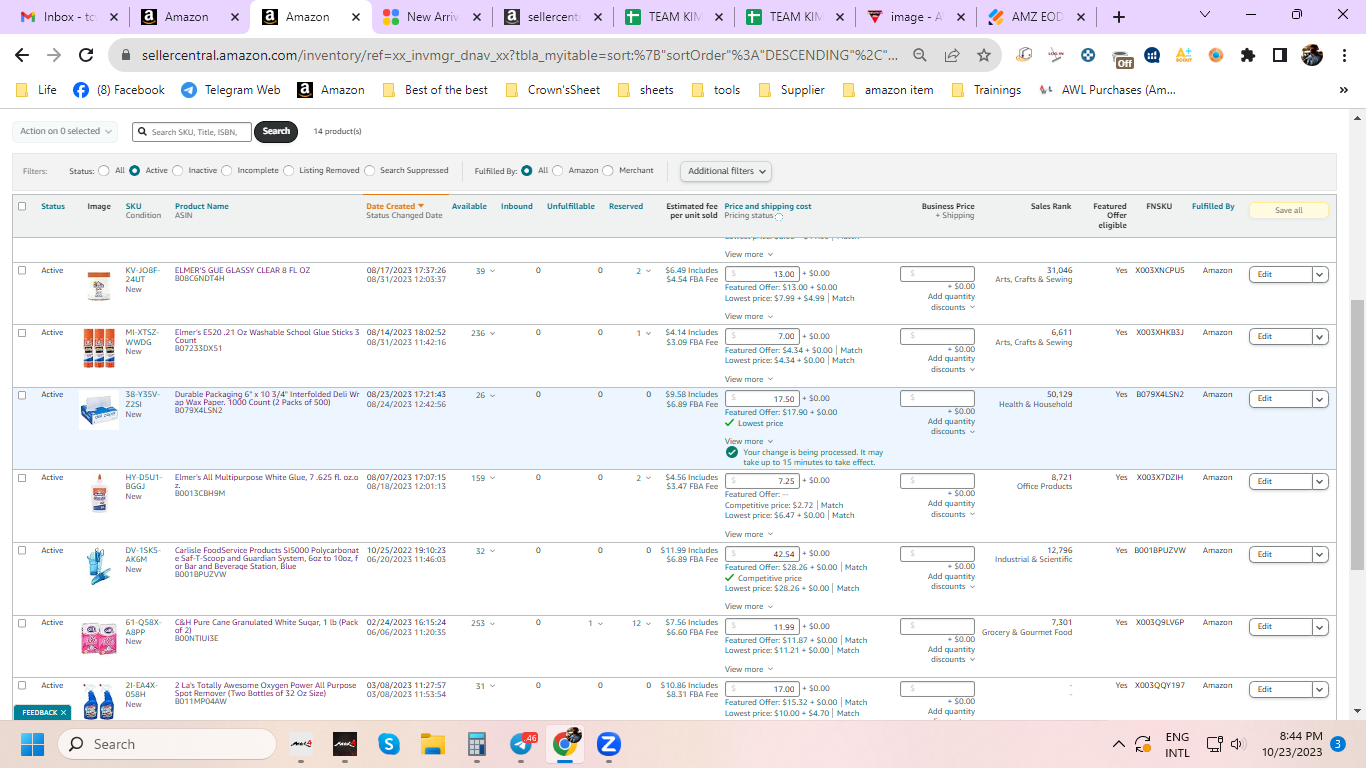
Task: Open the extension icon with the Off badge
Action: (1120, 57)
